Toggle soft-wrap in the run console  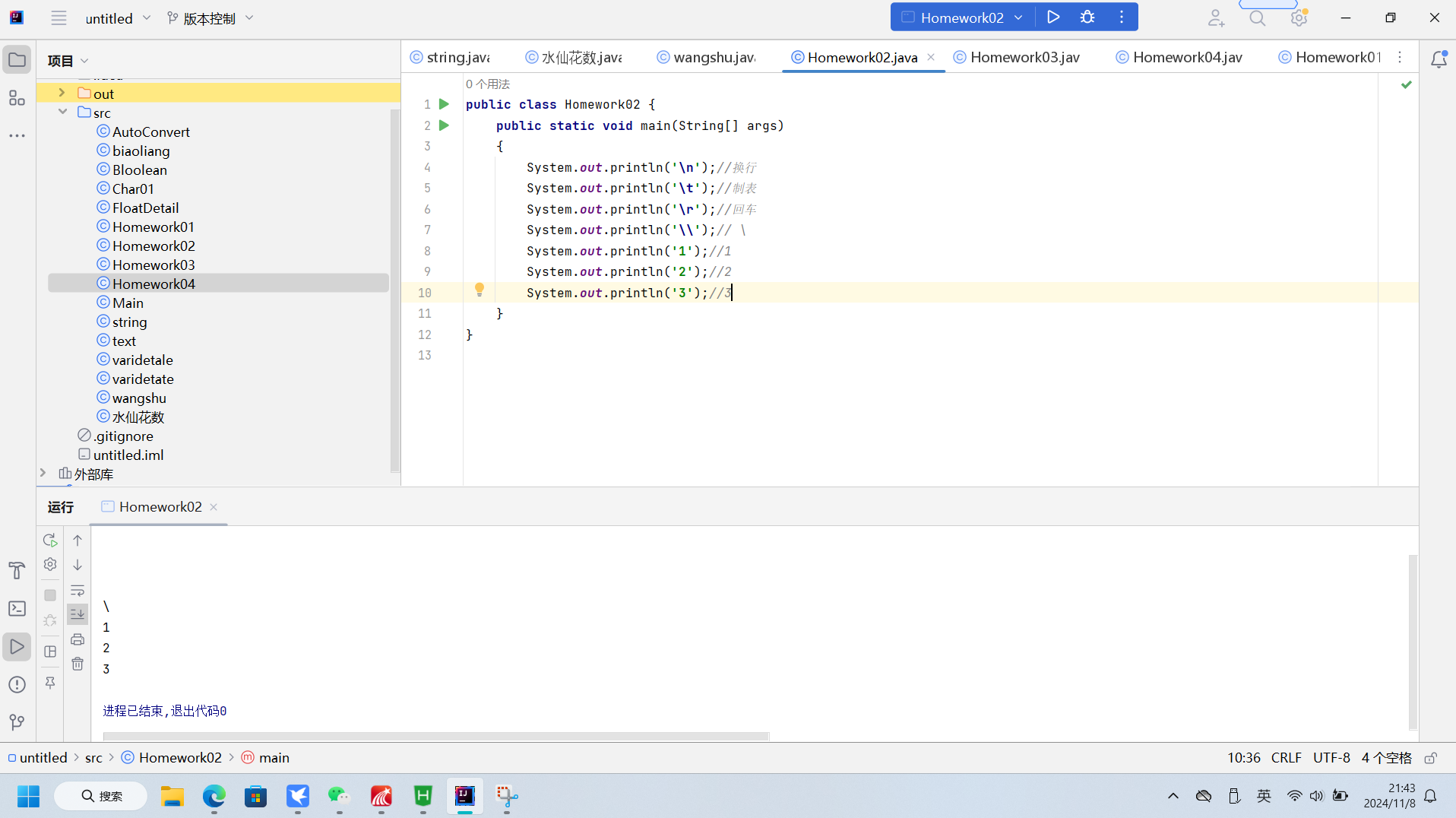78,590
